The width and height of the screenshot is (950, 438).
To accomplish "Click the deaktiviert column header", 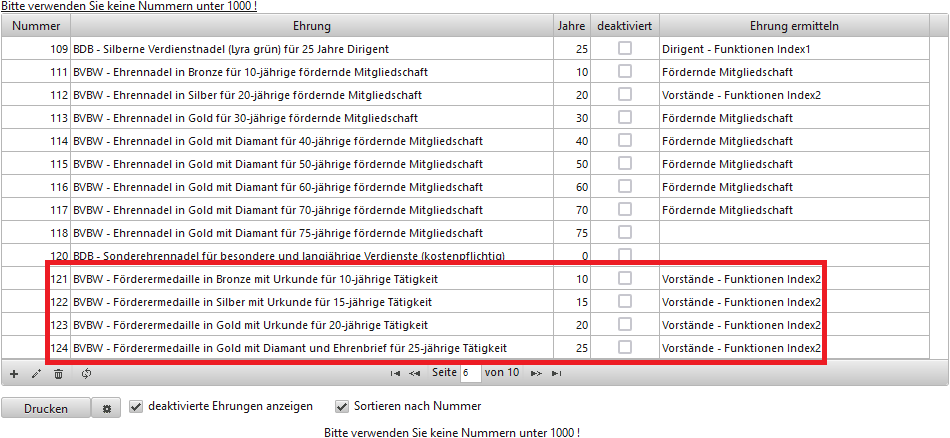I will 625,26.
